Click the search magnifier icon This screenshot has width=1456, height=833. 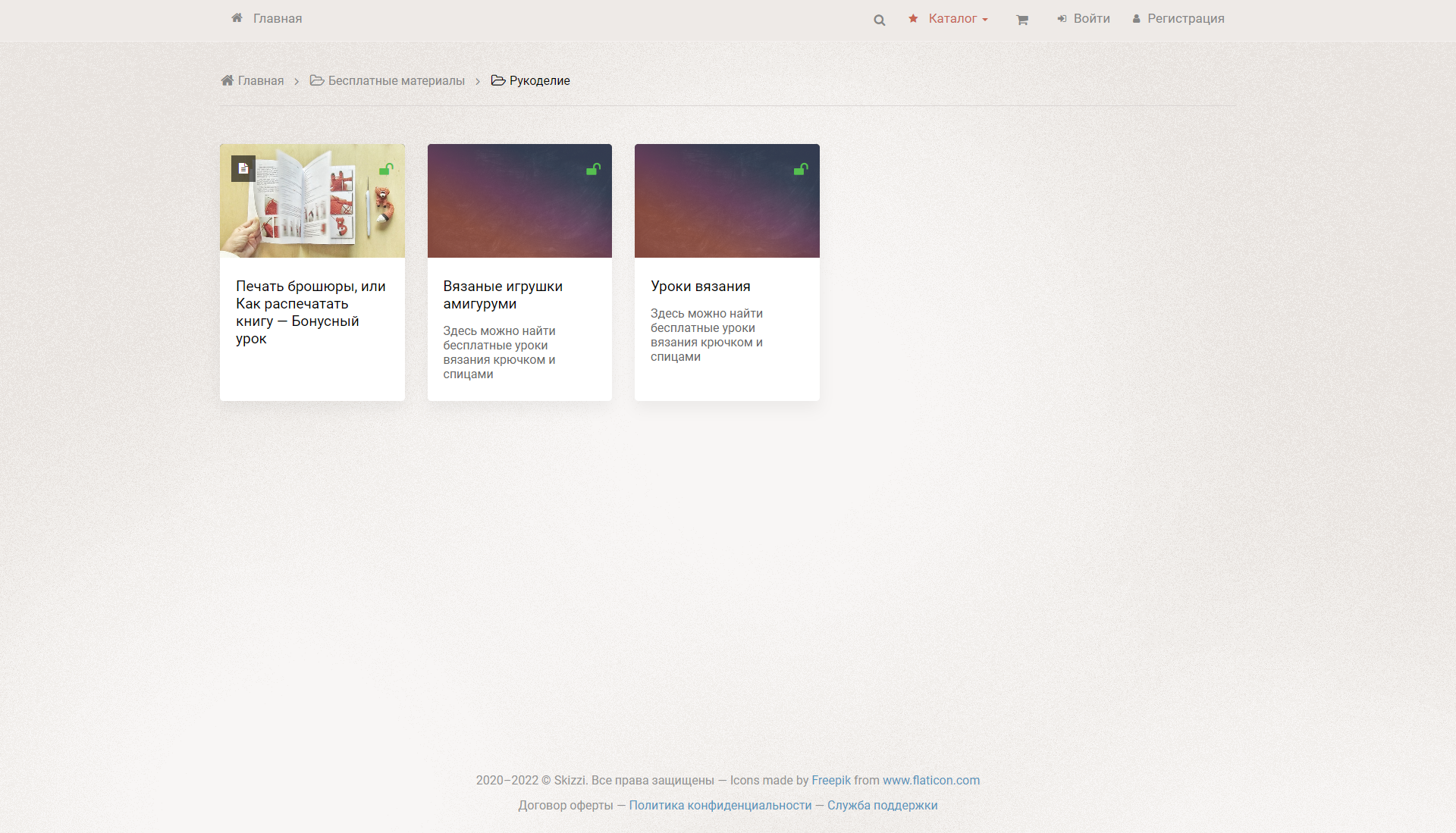[x=879, y=20]
